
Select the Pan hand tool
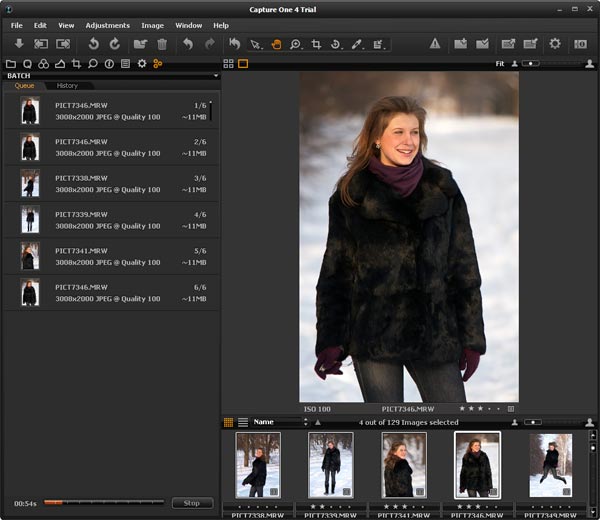pos(276,44)
